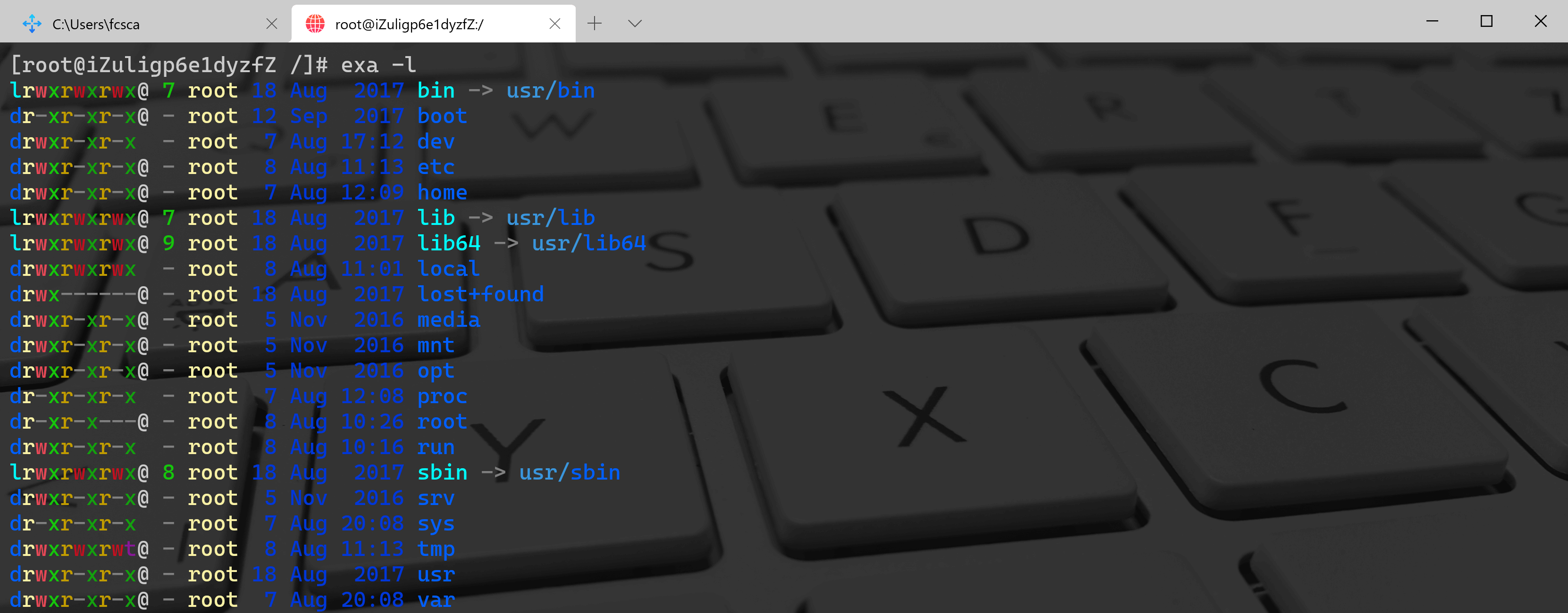This screenshot has height=613, width=1568.
Task: Click the 'home' directory name
Action: coord(442,193)
